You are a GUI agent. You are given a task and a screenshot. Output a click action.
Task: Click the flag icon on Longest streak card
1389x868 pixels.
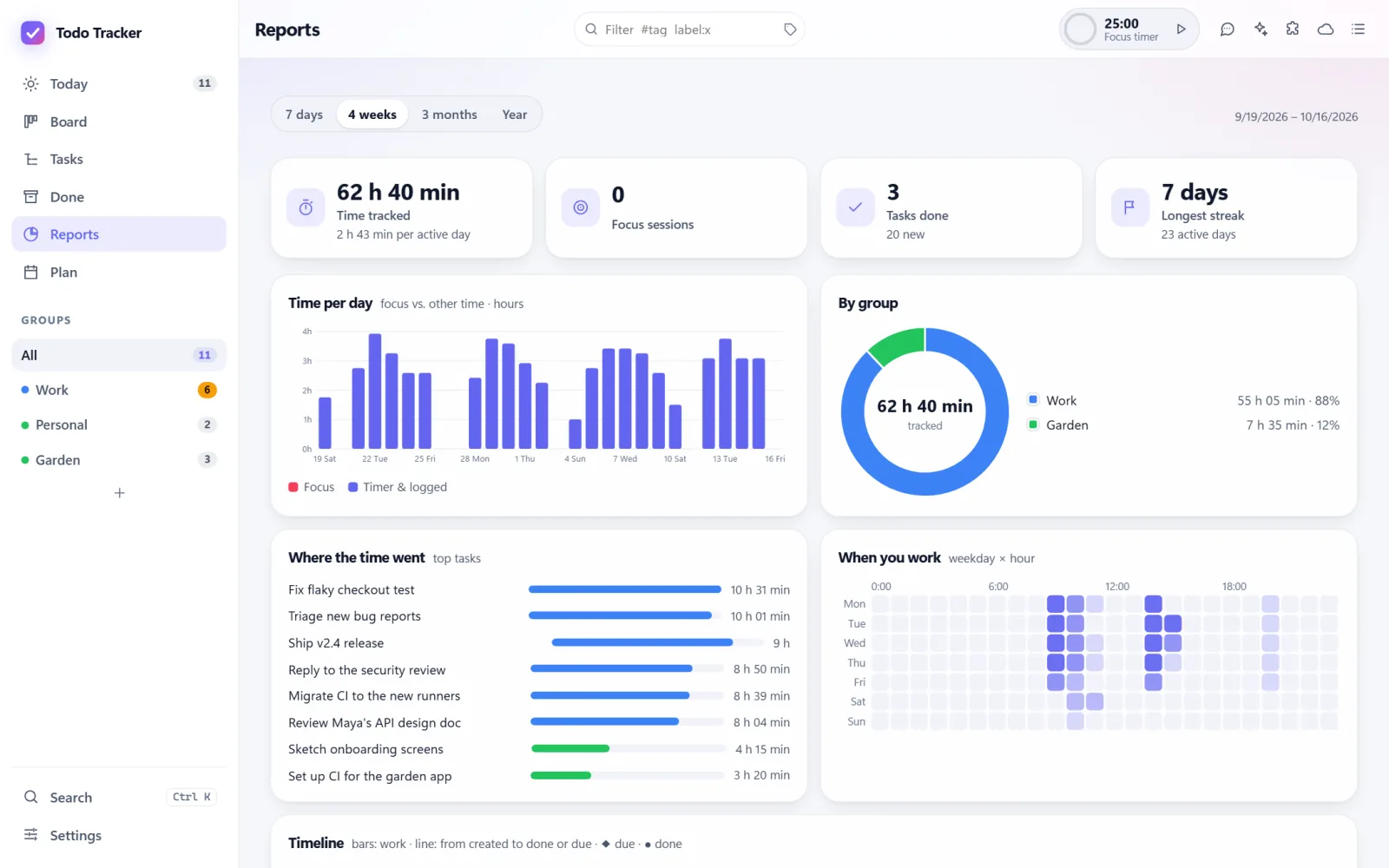click(x=1129, y=207)
